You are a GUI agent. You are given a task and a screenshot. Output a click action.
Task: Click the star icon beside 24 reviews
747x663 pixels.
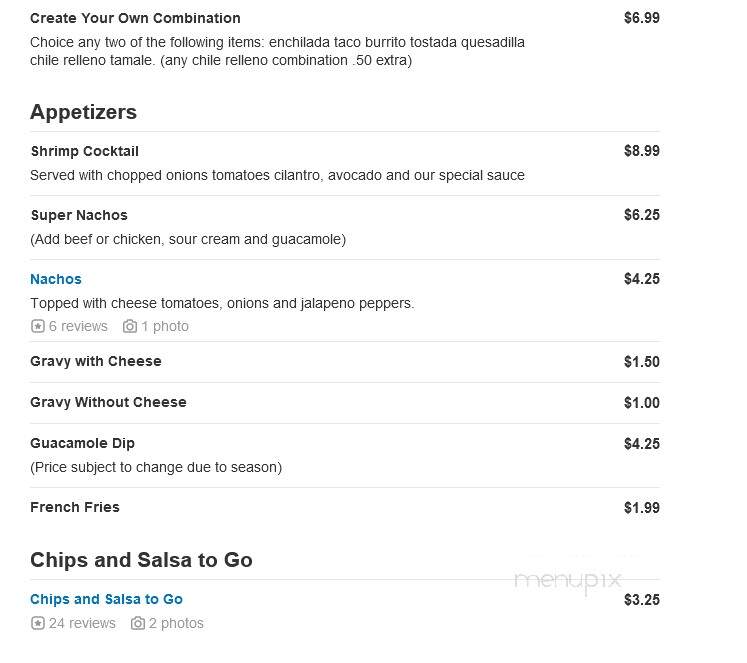coord(38,623)
